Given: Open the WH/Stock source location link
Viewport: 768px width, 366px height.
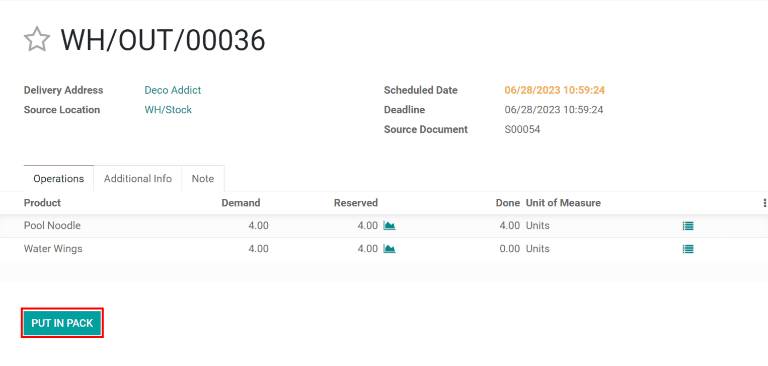Looking at the screenshot, I should coord(168,110).
